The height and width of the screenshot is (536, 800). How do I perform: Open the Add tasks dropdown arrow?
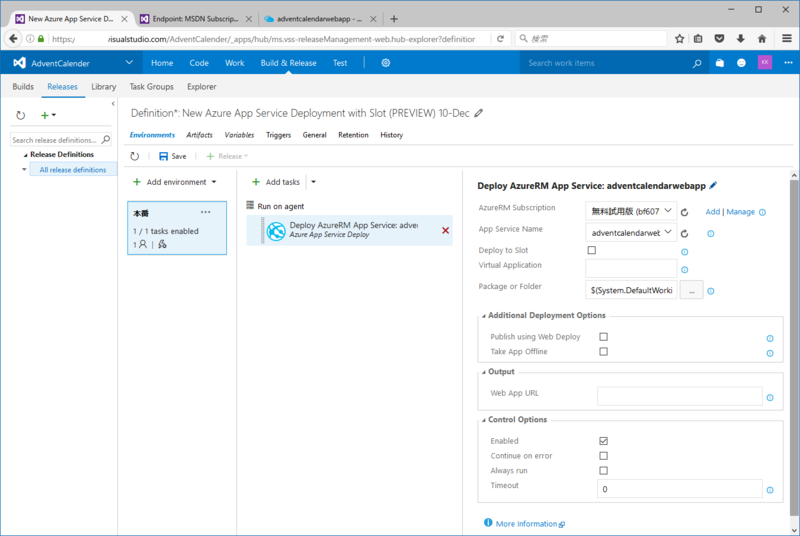click(313, 182)
